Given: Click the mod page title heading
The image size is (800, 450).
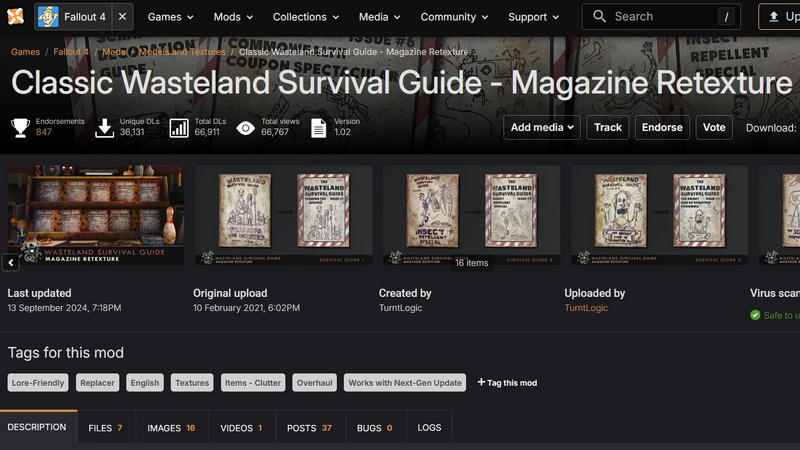Looking at the screenshot, I should coord(402,83).
